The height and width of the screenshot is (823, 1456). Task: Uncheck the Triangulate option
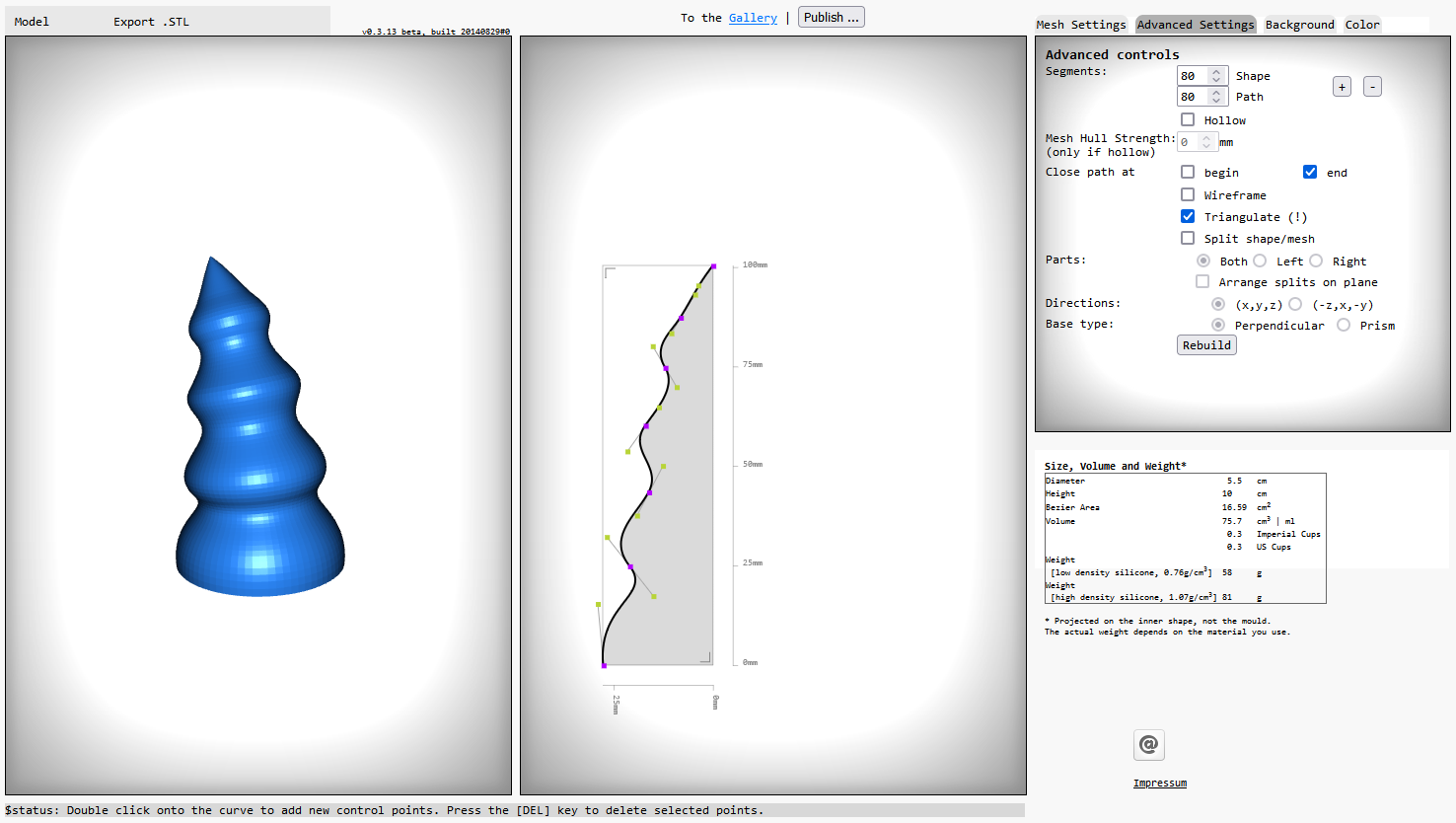[1188, 216]
